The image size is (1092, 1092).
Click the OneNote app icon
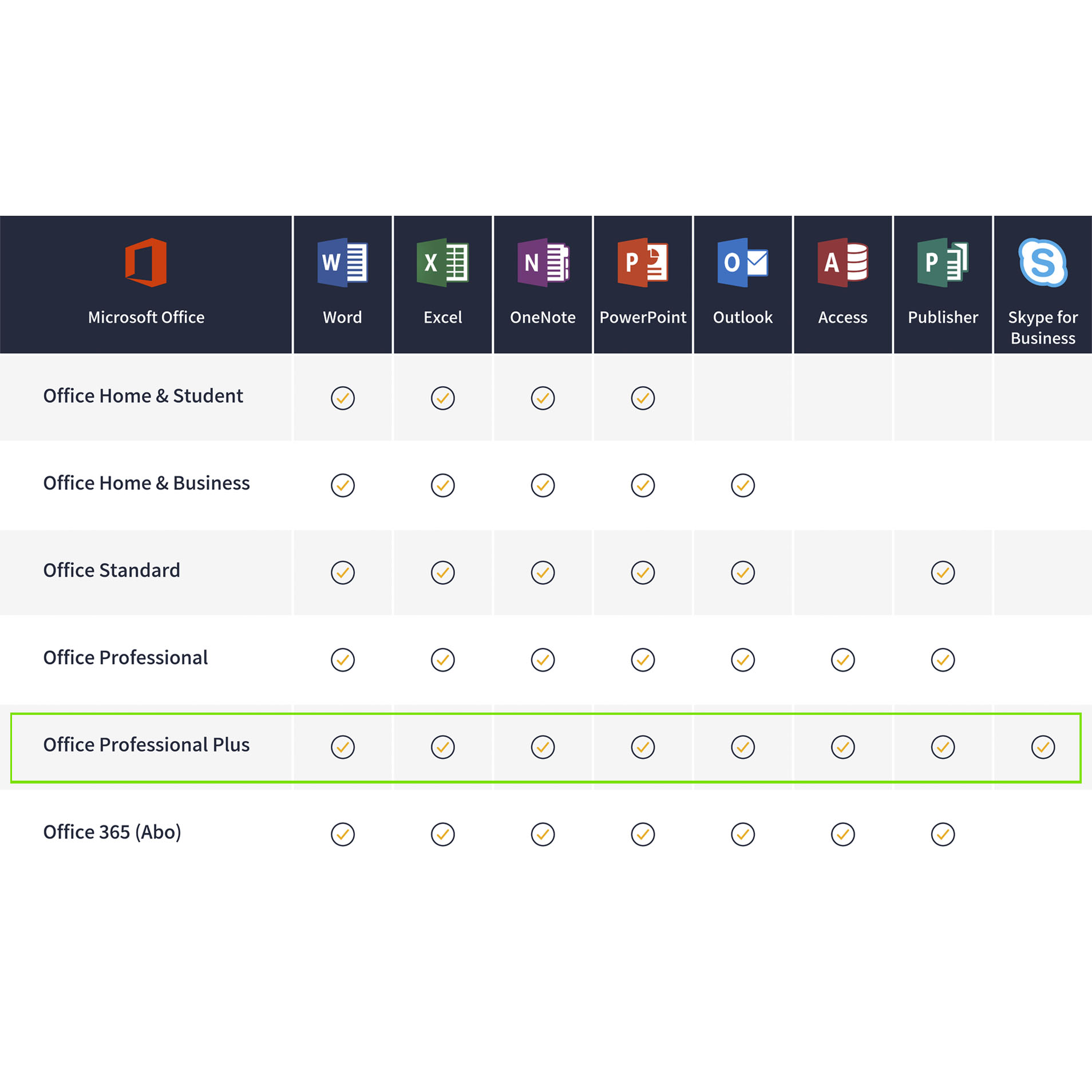coord(543,262)
